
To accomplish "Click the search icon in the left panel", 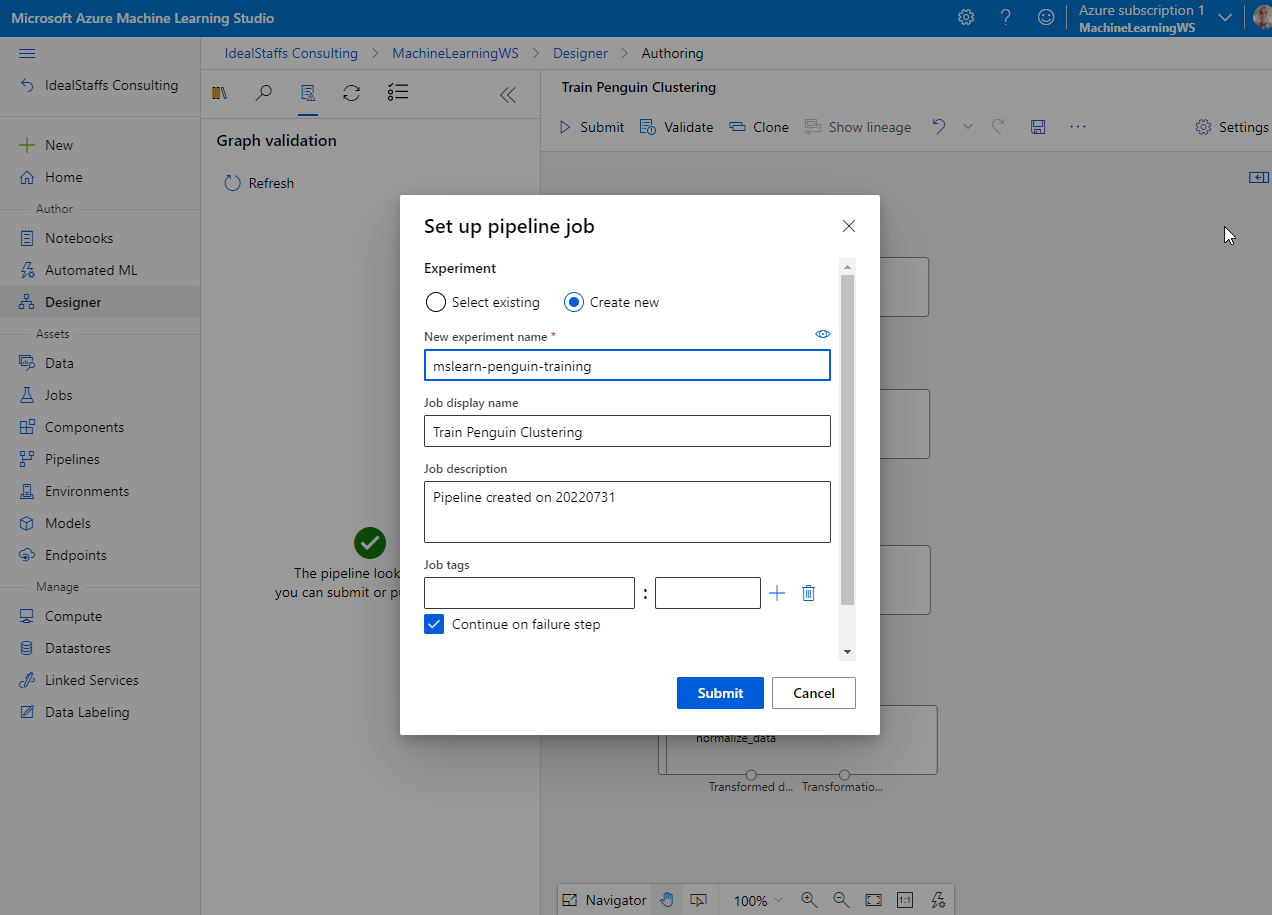I will pyautogui.click(x=263, y=93).
